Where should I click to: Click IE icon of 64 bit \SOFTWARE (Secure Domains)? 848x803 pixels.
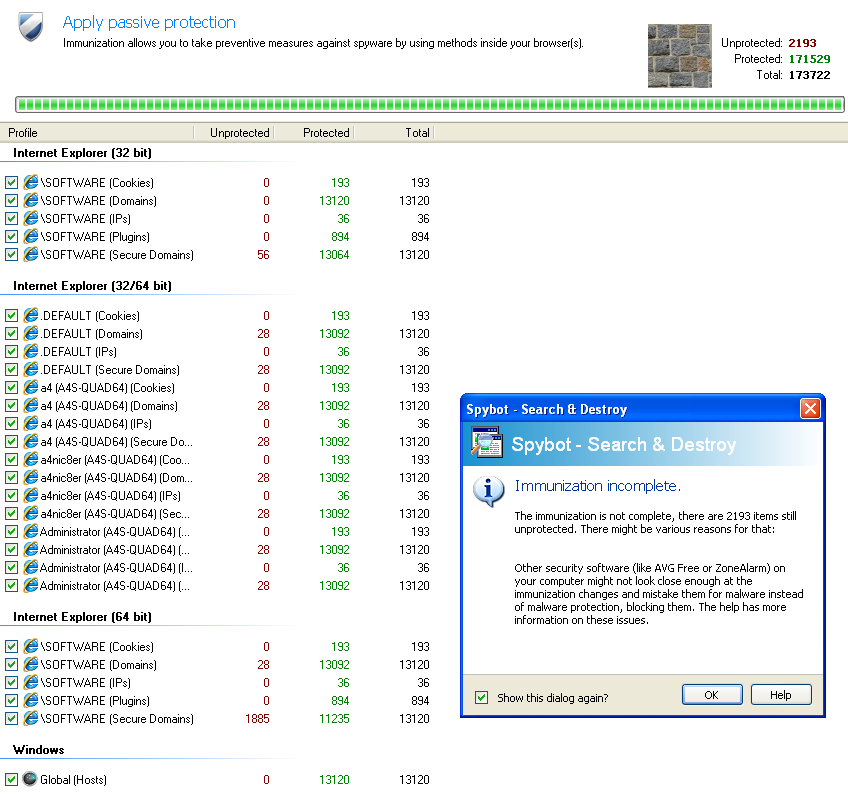31,719
